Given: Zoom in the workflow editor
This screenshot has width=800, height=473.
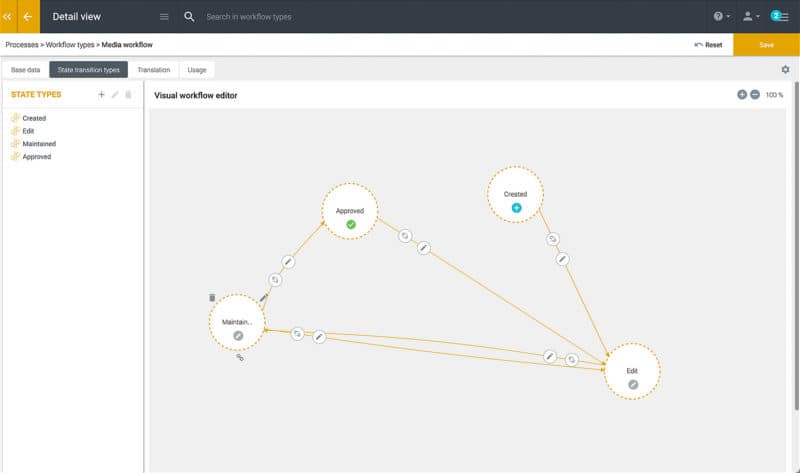Looking at the screenshot, I should pos(742,94).
